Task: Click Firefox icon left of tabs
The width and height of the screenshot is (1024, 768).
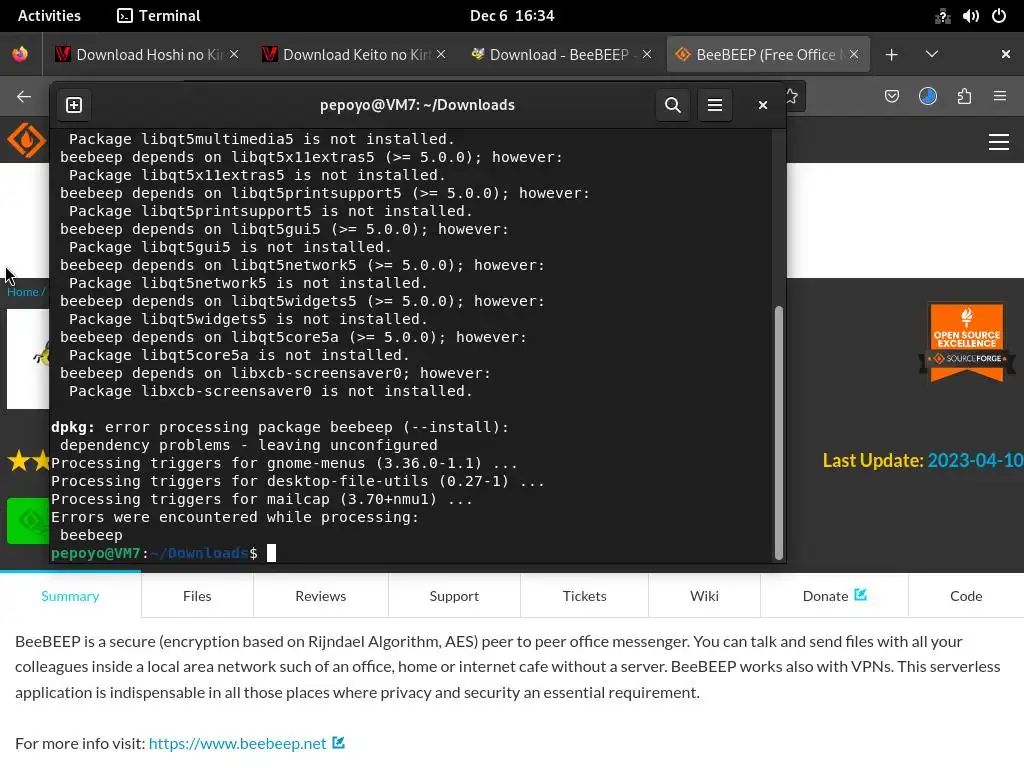Action: click(x=20, y=54)
